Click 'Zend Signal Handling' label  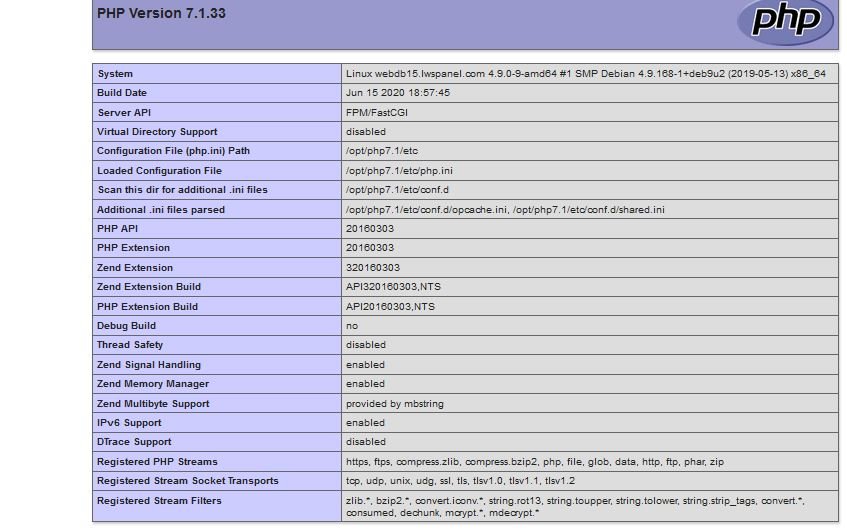(x=149, y=365)
